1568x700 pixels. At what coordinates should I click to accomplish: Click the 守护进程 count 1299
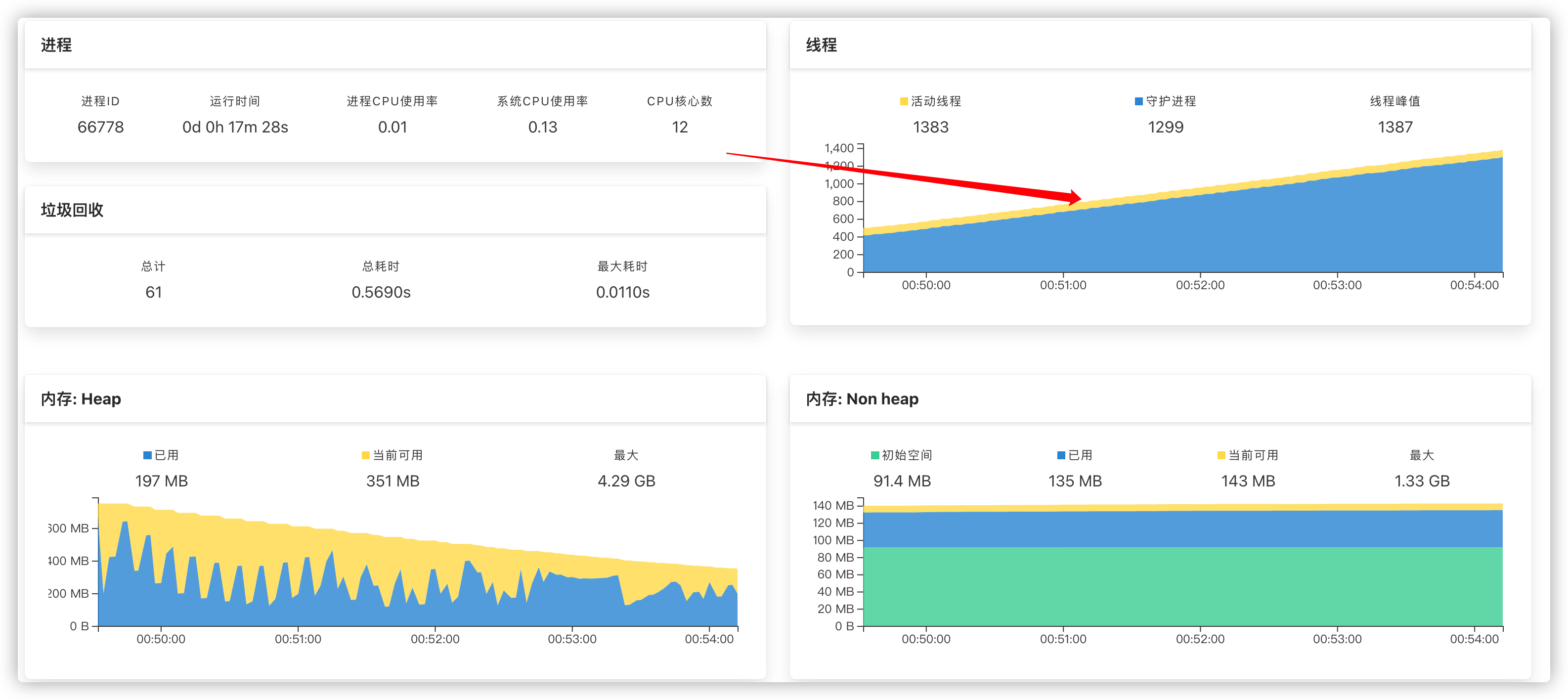pyautogui.click(x=1166, y=127)
